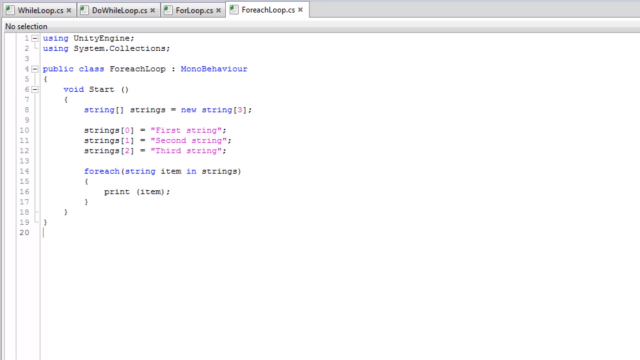Click the ForeachLoop.cs file icon
The image size is (640, 360).
click(x=234, y=10)
